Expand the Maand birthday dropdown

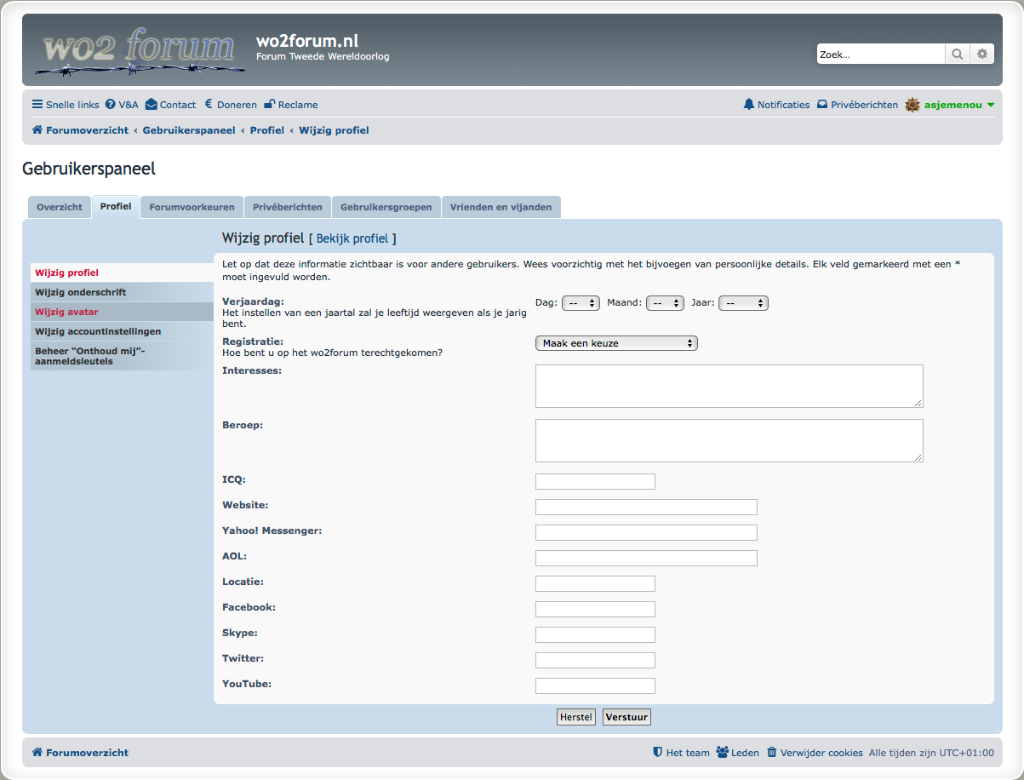(665, 303)
